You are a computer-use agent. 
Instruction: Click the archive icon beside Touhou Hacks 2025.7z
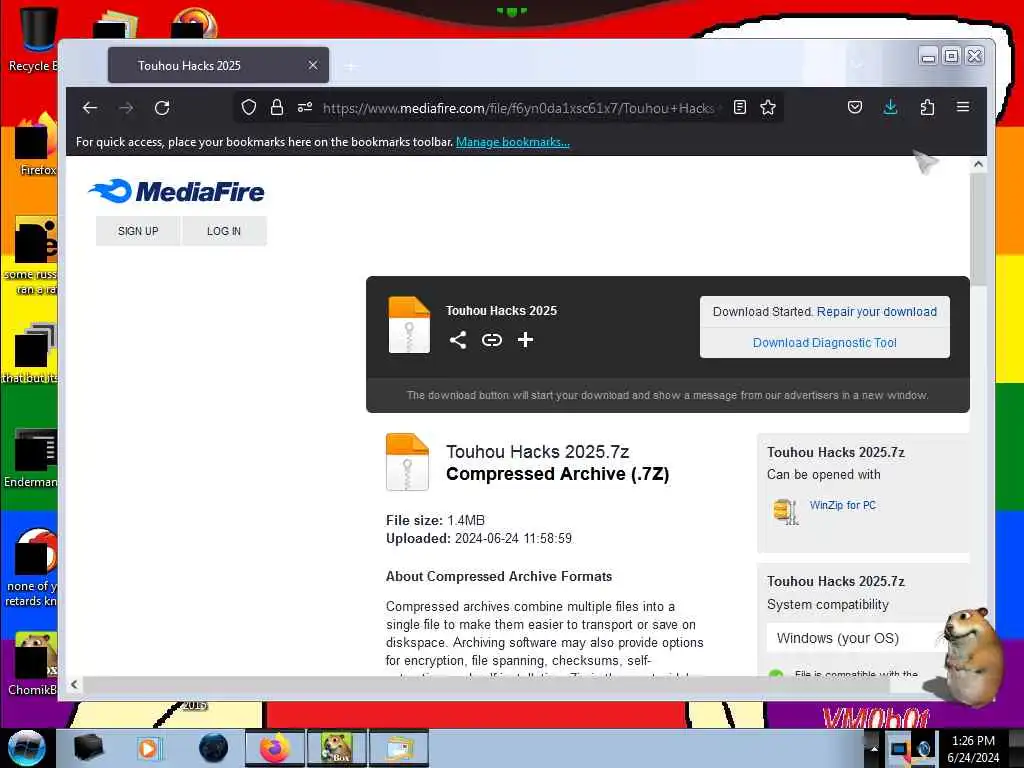tap(407, 462)
